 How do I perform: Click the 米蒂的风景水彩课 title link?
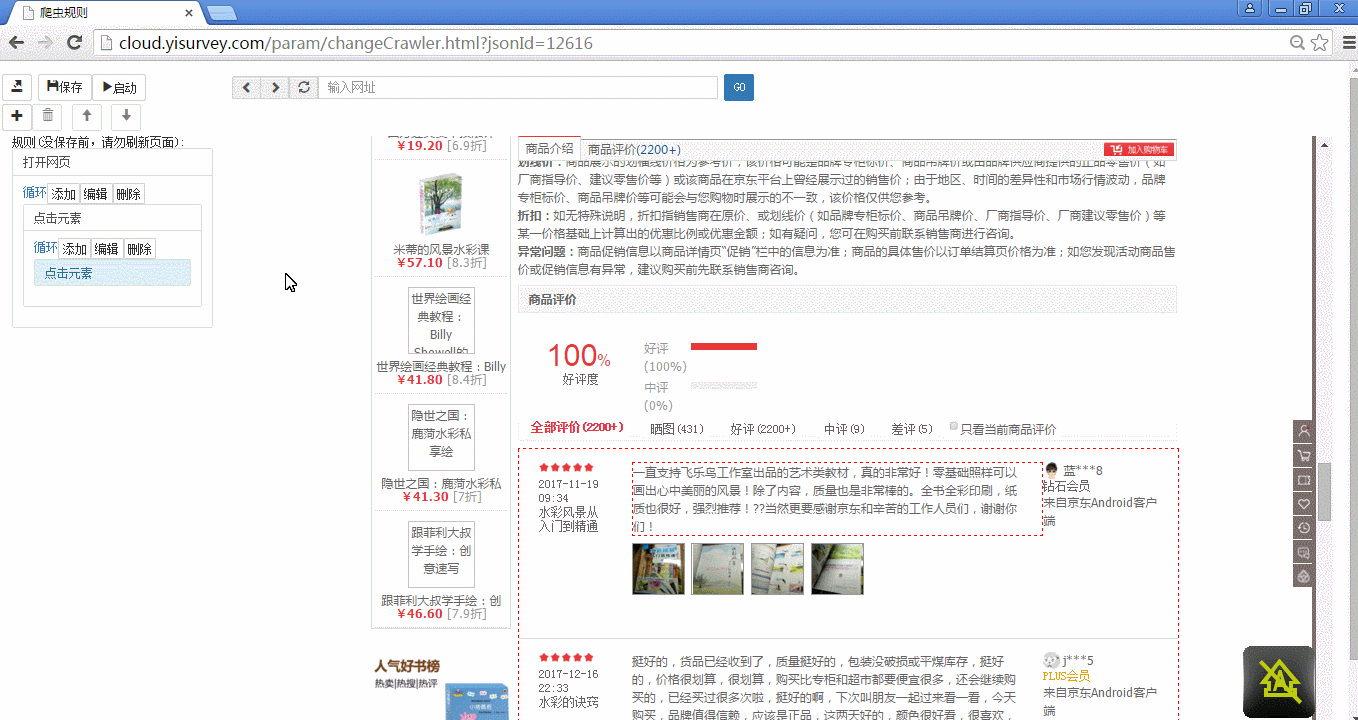click(x=441, y=249)
